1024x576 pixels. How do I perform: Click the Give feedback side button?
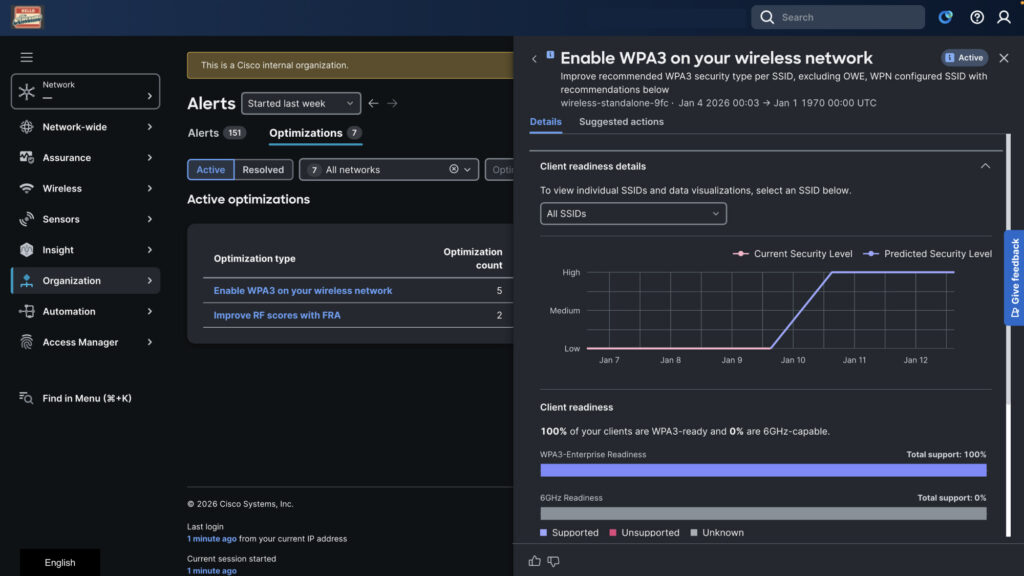tap(1014, 278)
